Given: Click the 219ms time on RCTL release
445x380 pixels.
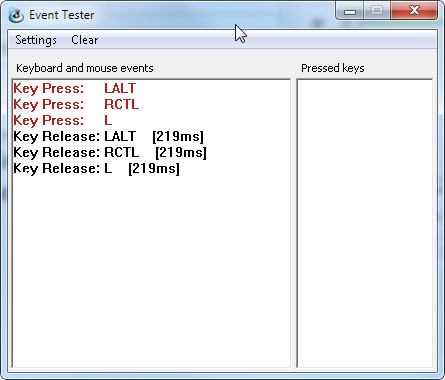Looking at the screenshot, I should (181, 152).
